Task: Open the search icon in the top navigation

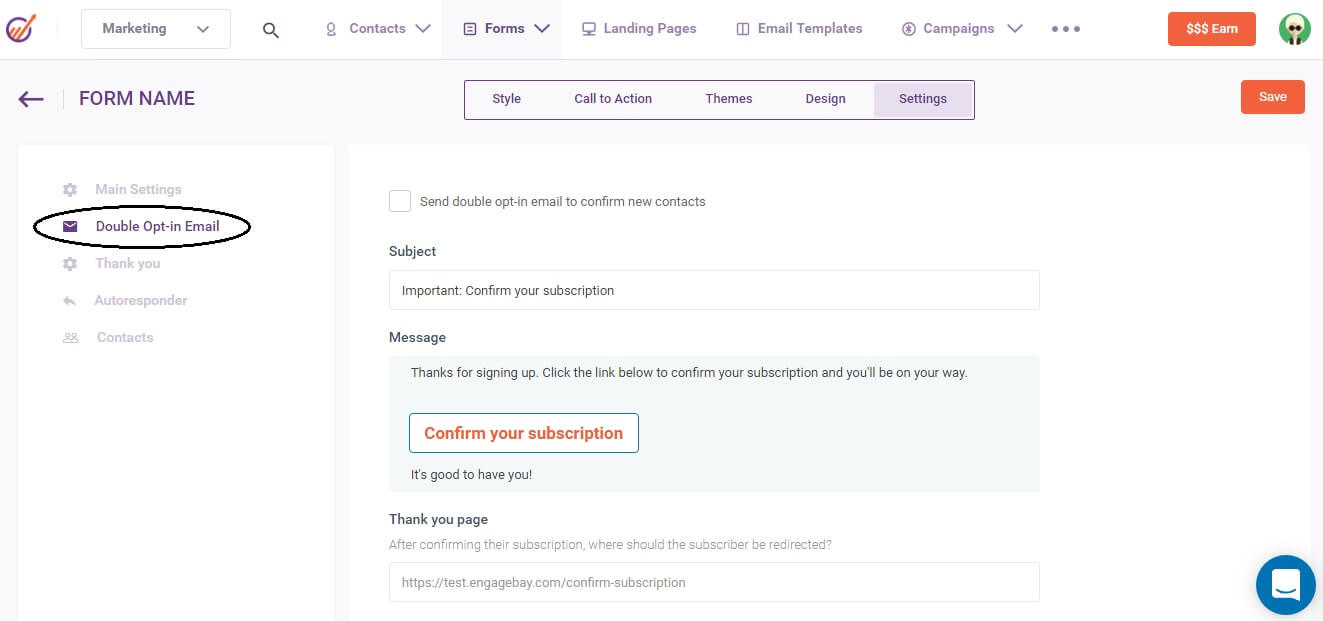Action: (270, 29)
